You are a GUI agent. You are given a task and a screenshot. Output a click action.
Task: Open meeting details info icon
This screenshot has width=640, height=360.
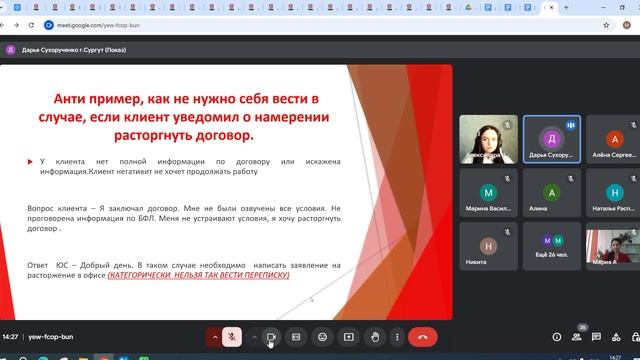[x=556, y=337]
